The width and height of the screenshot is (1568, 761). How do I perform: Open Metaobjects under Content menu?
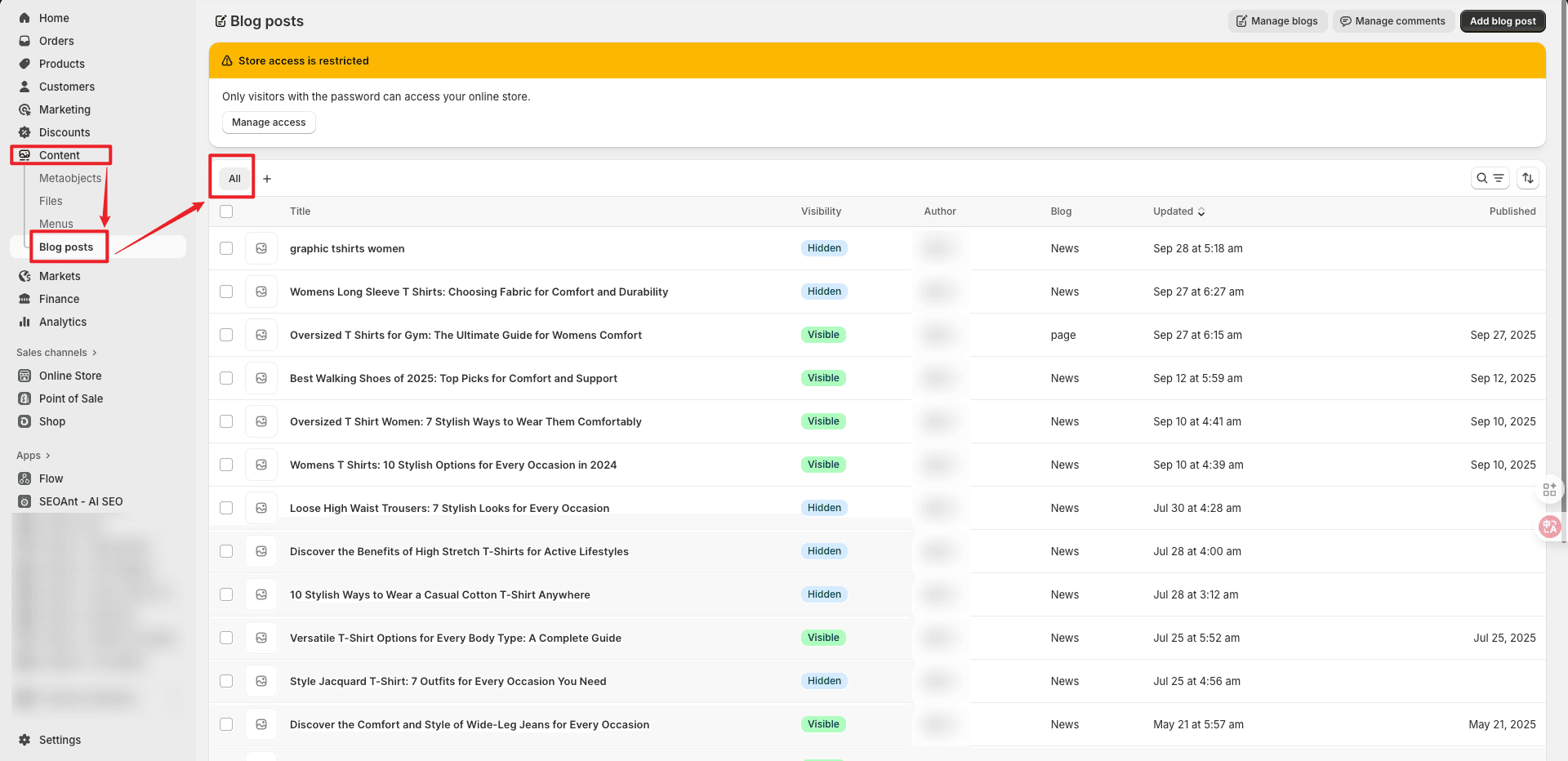[70, 178]
